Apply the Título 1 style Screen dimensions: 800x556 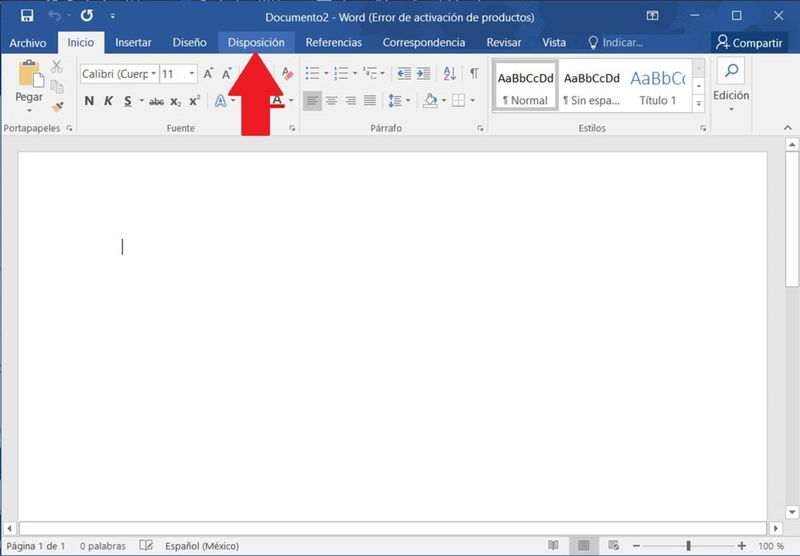tap(658, 87)
